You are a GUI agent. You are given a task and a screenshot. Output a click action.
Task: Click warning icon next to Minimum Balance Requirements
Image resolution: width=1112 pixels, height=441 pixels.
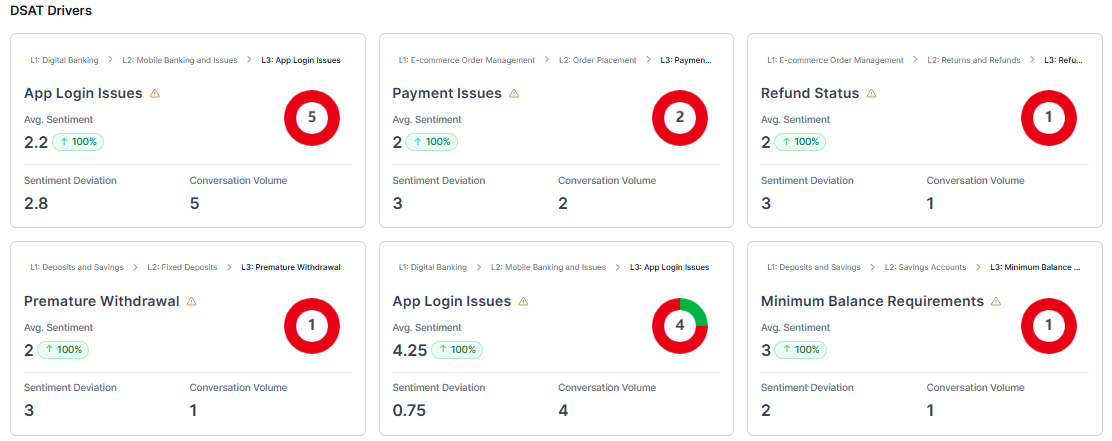(996, 302)
